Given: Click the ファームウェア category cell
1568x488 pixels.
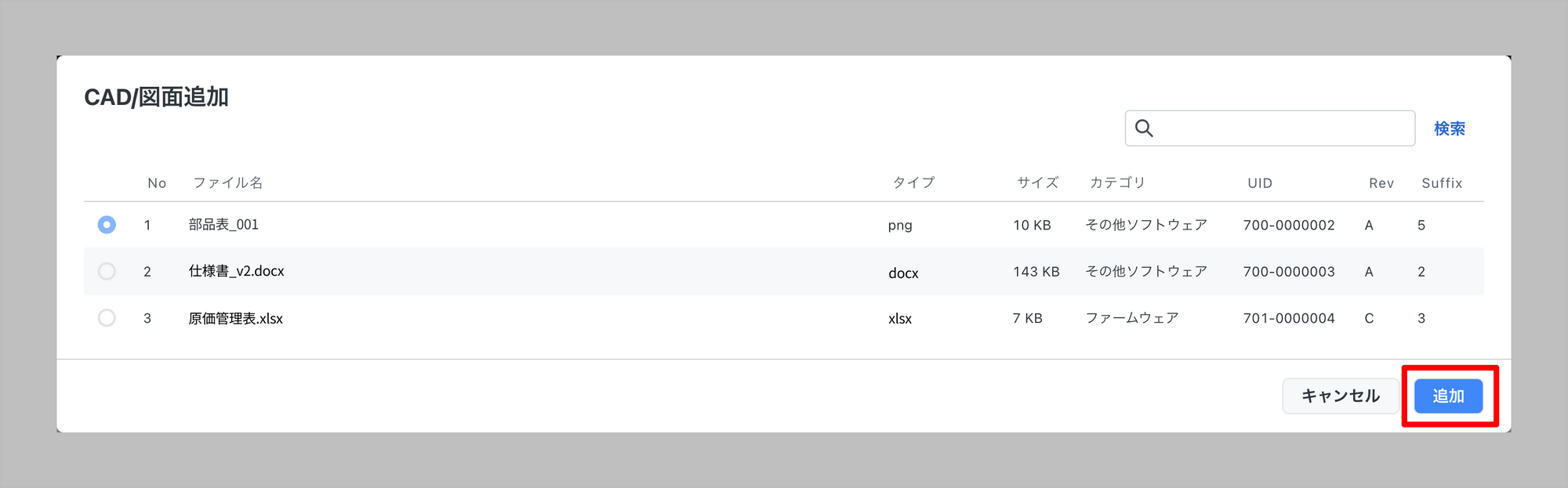Looking at the screenshot, I should click(x=1132, y=318).
